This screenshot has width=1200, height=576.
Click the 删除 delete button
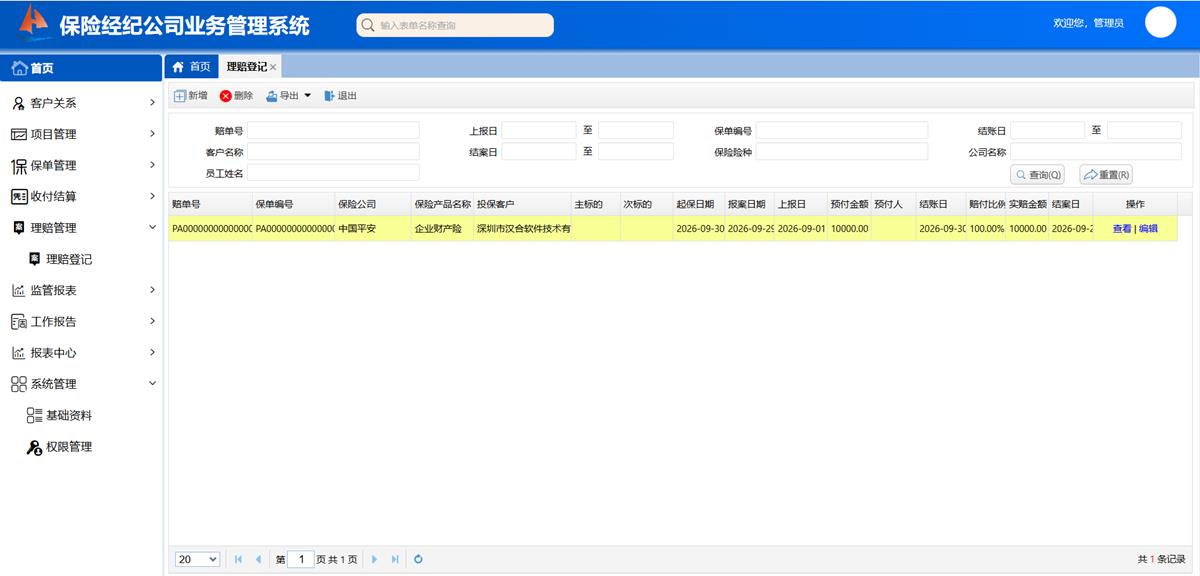tap(236, 96)
